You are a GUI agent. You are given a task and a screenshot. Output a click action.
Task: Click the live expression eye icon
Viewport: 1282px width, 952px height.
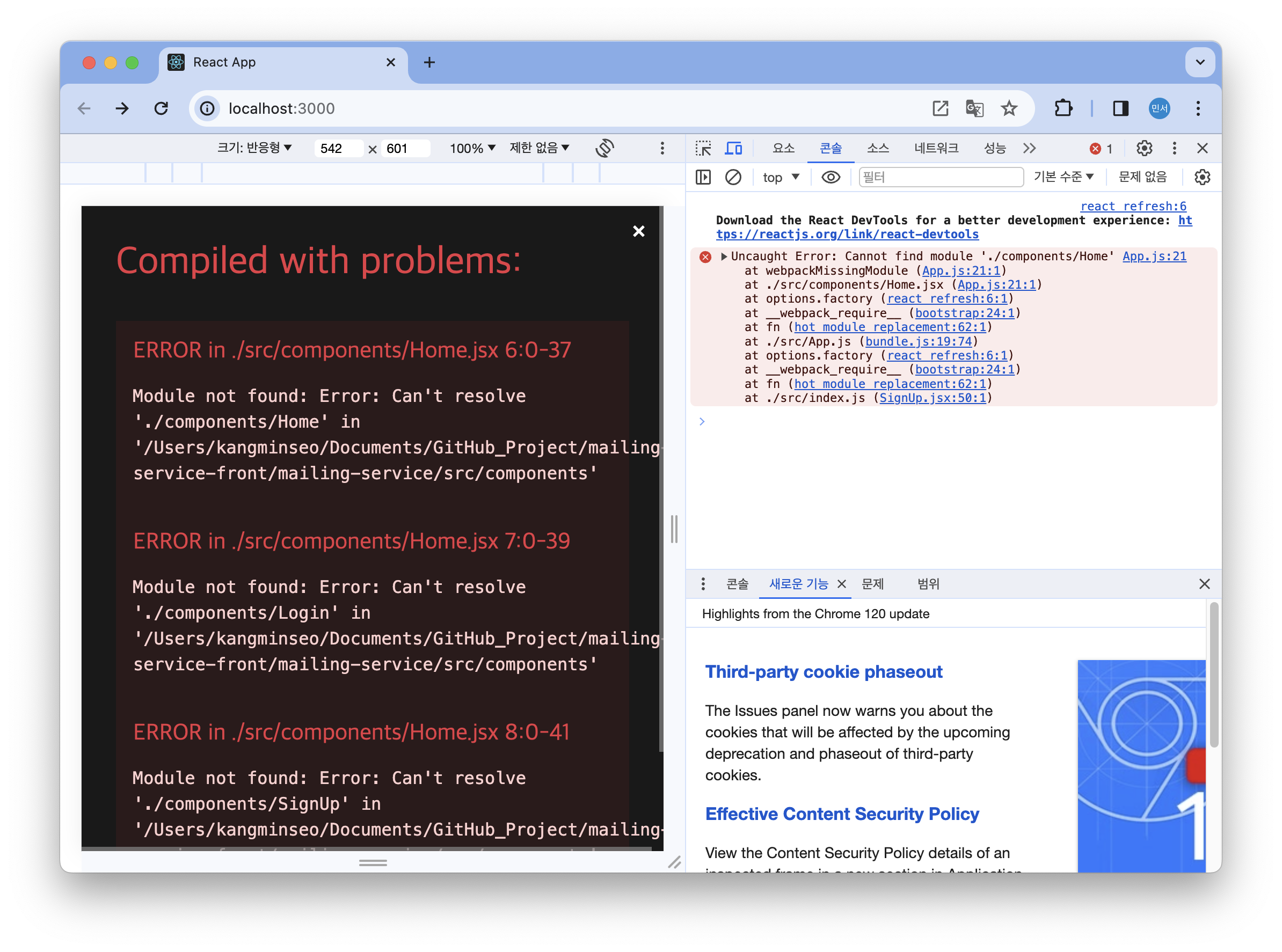click(830, 177)
